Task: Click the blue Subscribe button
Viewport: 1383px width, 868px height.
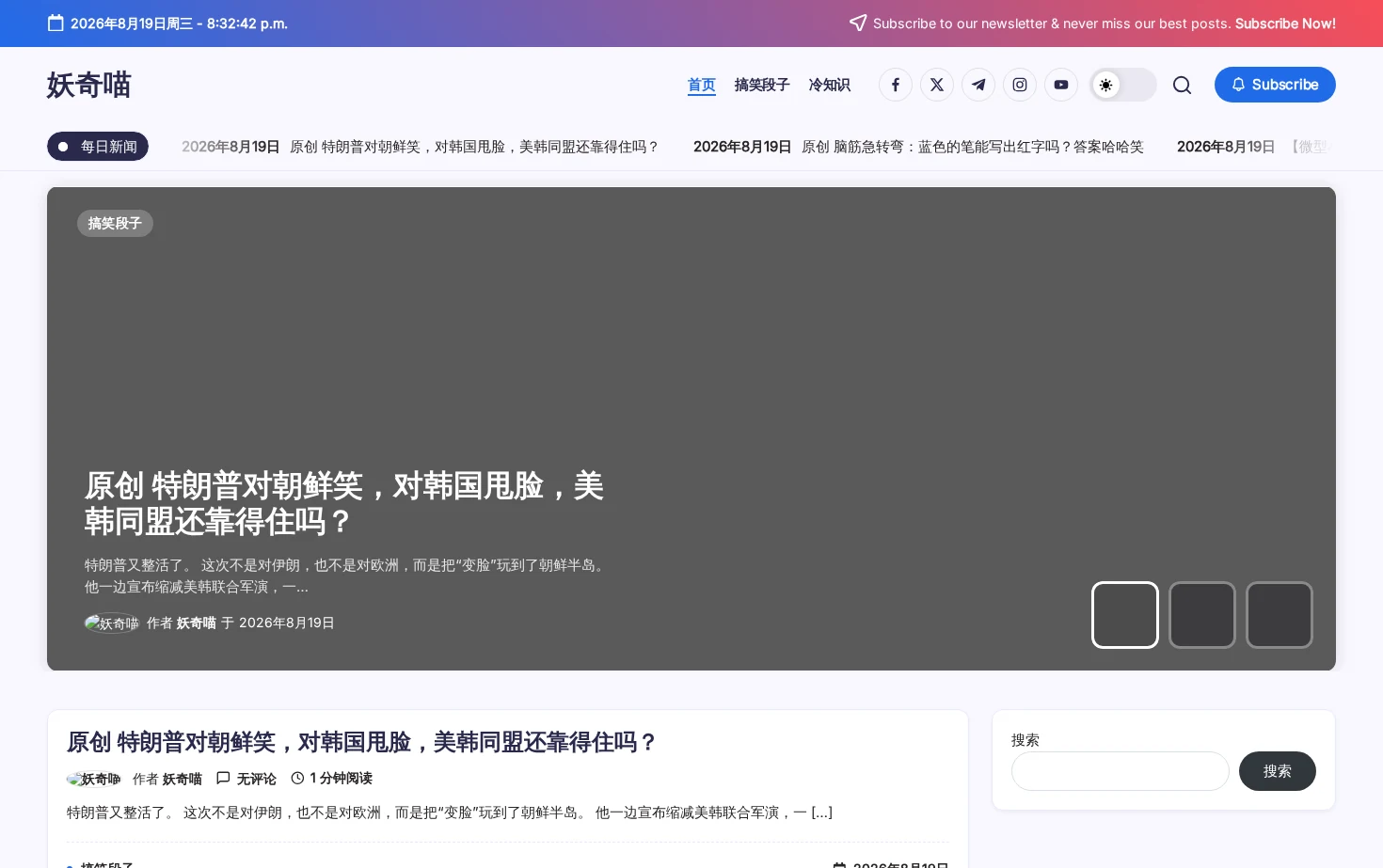Action: tap(1275, 85)
